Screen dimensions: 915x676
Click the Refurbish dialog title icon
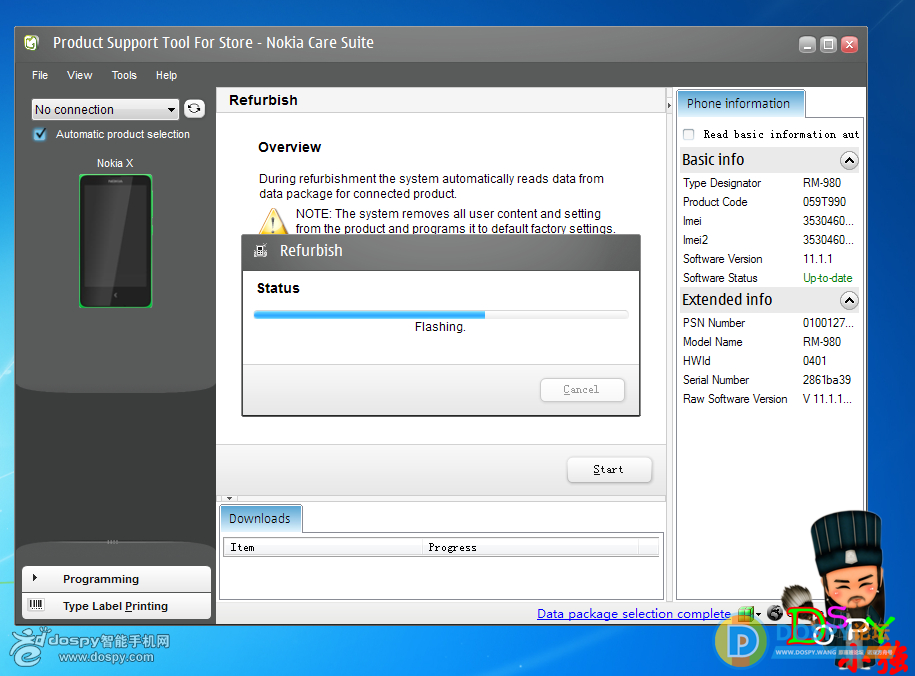tap(261, 250)
